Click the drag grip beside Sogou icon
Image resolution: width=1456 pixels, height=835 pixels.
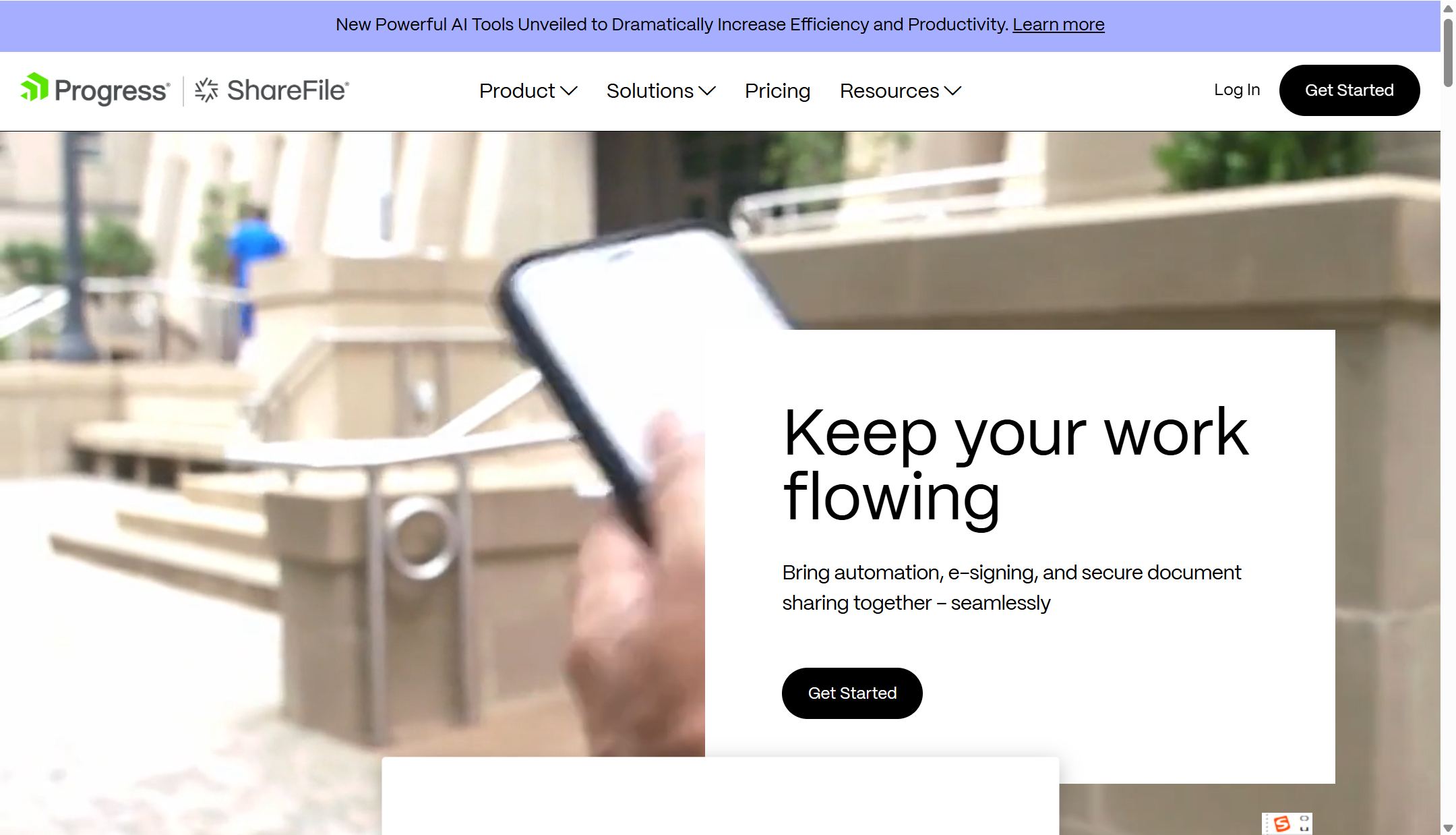tap(1267, 824)
